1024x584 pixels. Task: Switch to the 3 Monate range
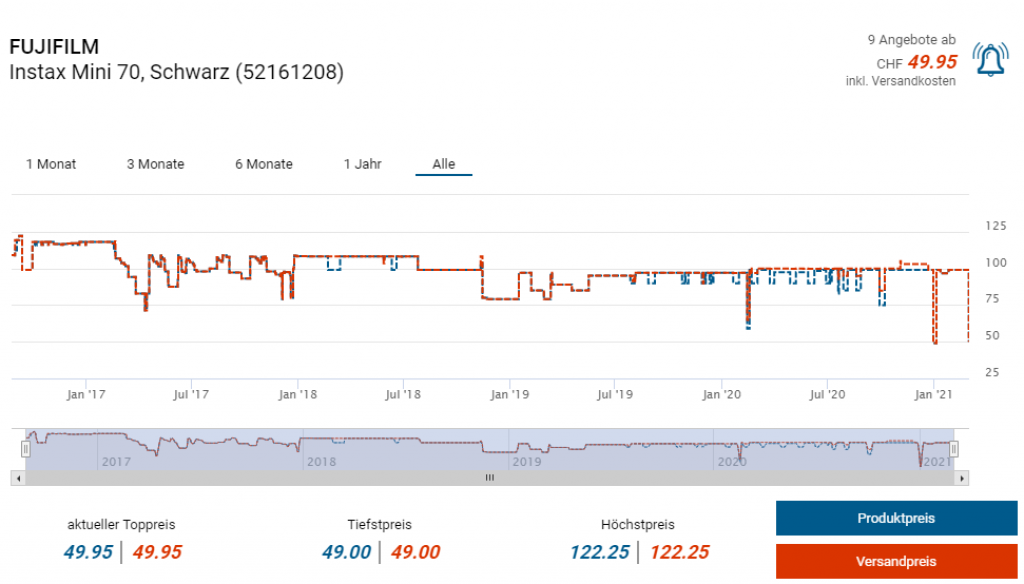coord(155,164)
